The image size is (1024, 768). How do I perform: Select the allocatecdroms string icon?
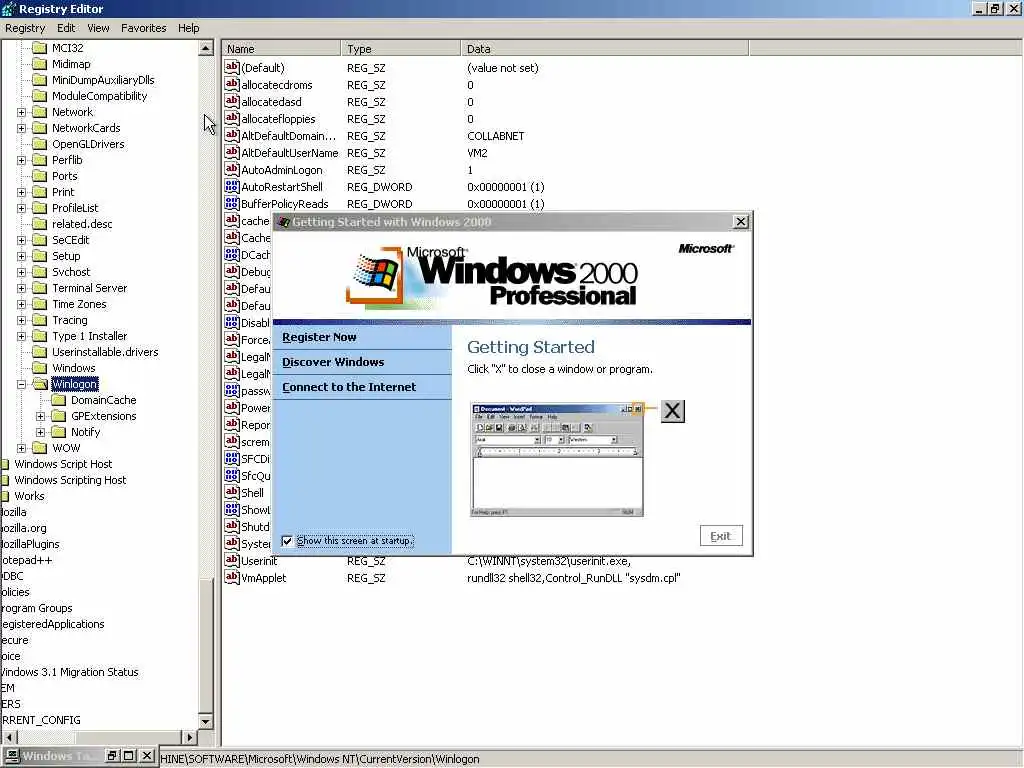232,84
